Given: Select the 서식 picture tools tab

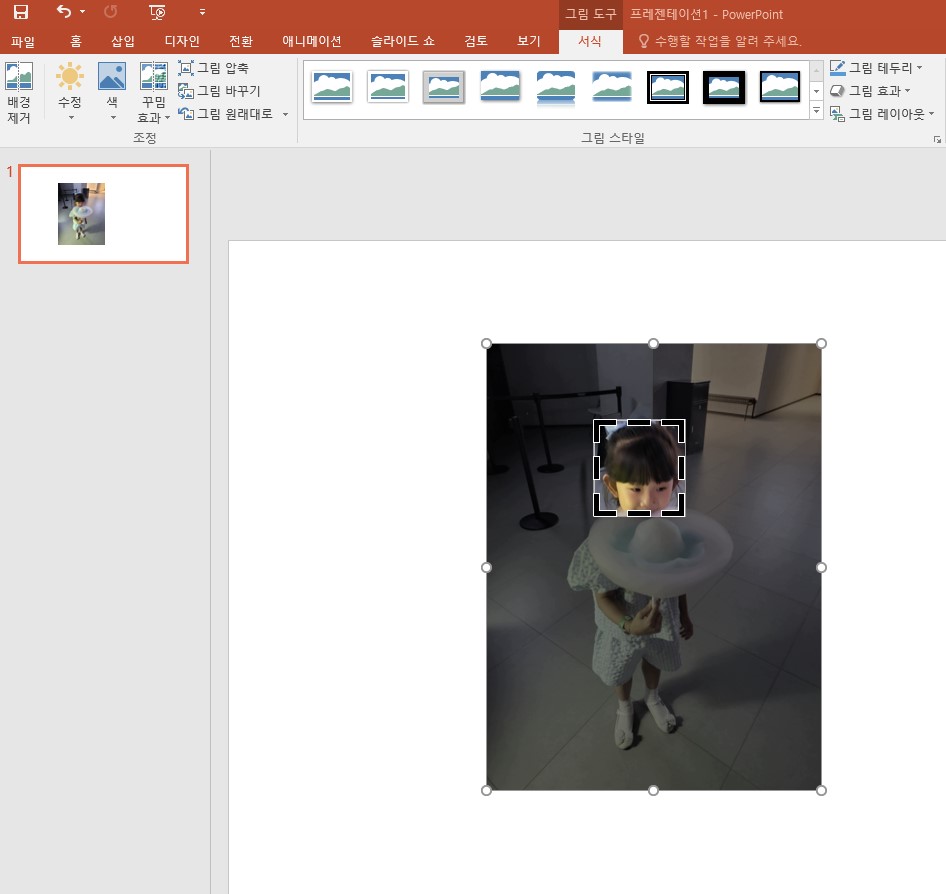Looking at the screenshot, I should [x=590, y=41].
